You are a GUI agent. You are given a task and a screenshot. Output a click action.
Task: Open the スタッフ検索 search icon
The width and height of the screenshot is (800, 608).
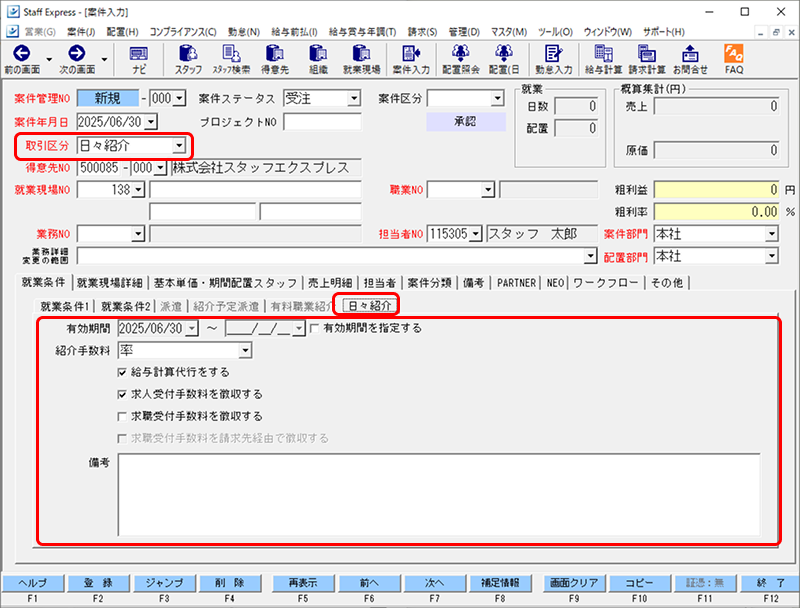(x=232, y=60)
